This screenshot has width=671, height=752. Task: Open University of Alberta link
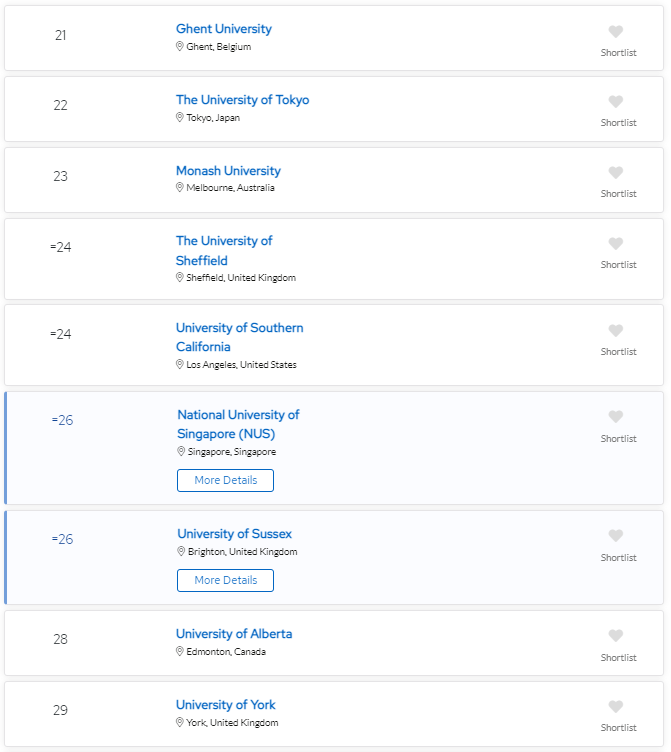click(x=234, y=634)
